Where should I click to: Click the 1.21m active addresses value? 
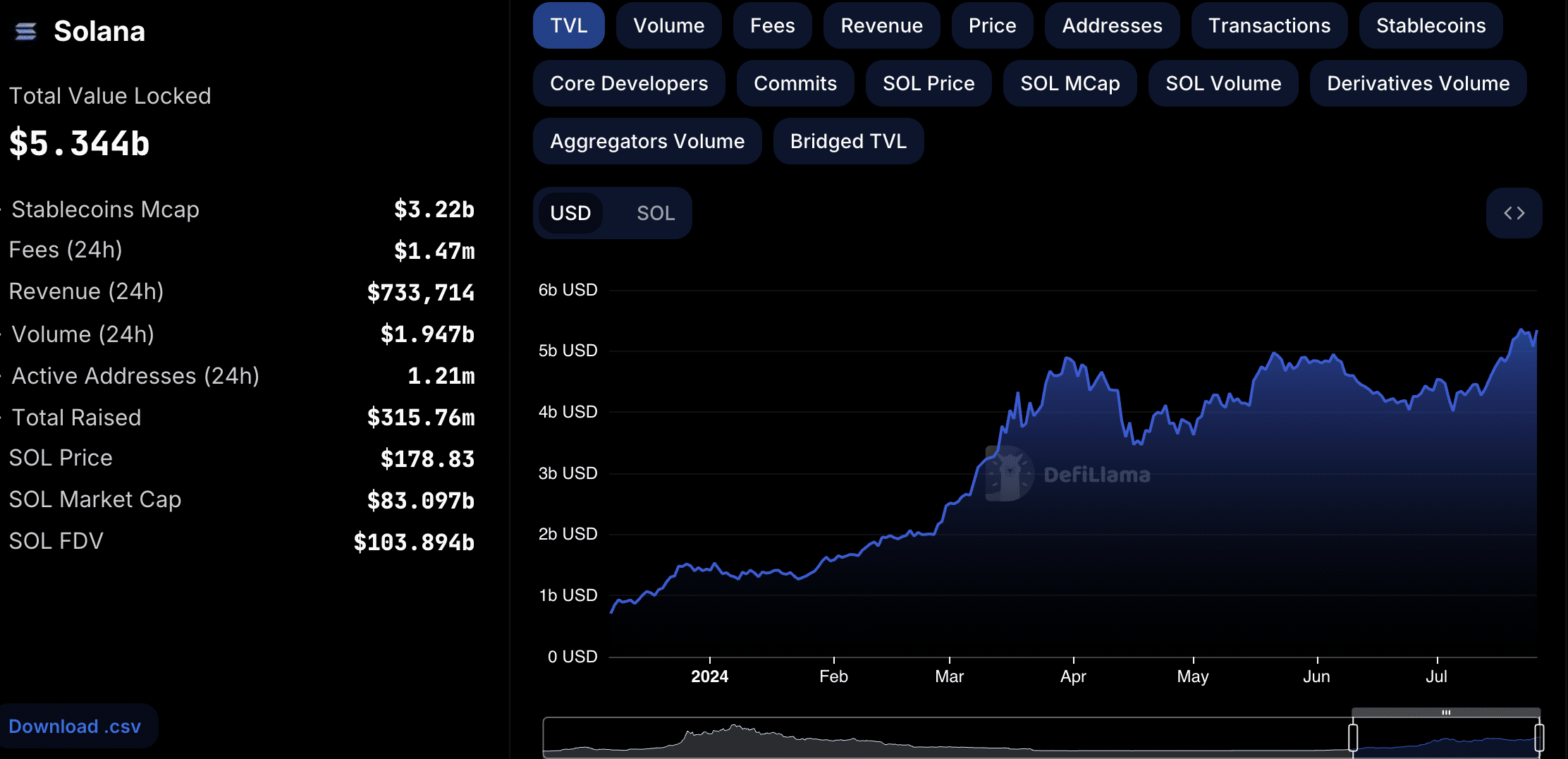[x=441, y=376]
